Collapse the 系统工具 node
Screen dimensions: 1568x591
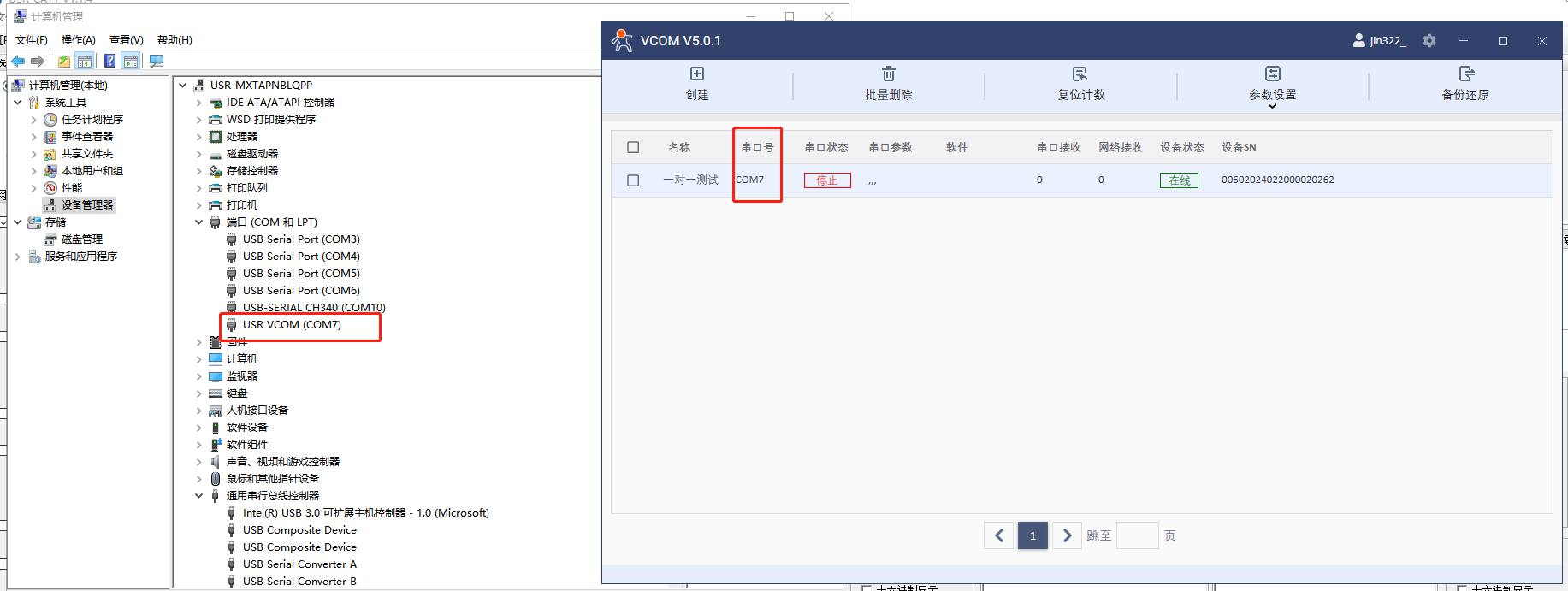(x=18, y=102)
